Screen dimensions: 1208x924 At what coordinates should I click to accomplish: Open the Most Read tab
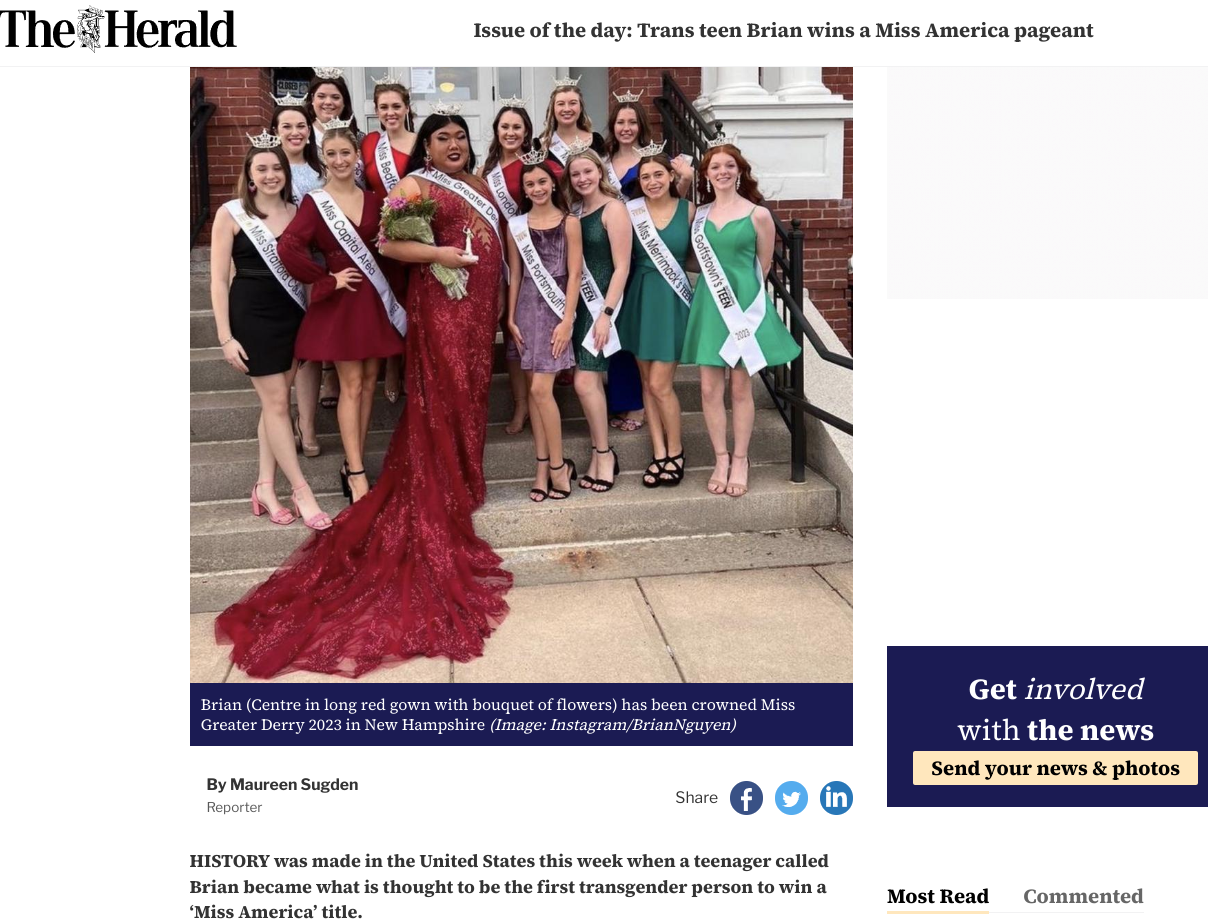click(938, 896)
